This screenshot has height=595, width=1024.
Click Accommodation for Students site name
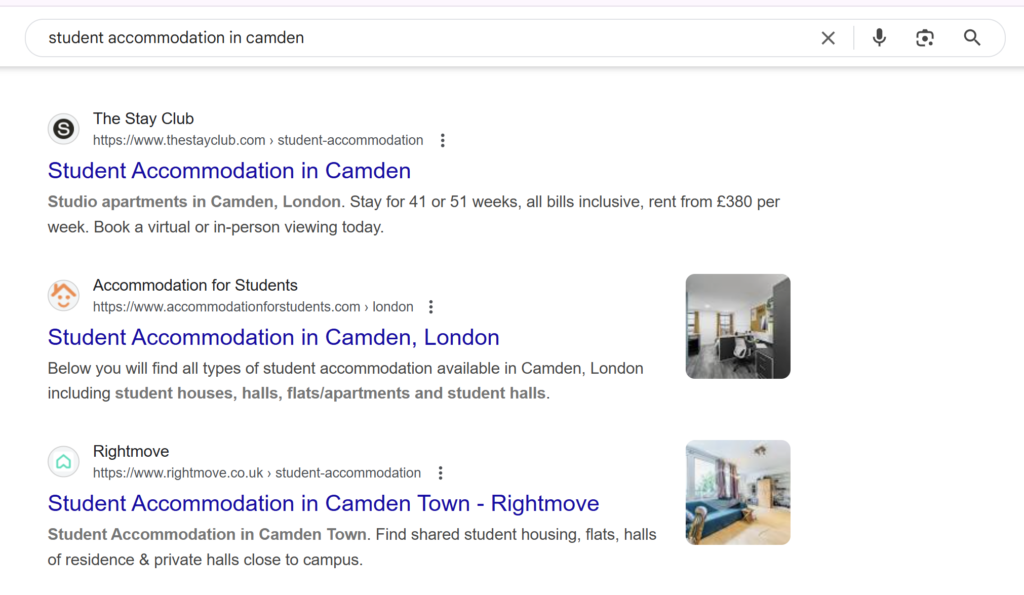tap(195, 285)
